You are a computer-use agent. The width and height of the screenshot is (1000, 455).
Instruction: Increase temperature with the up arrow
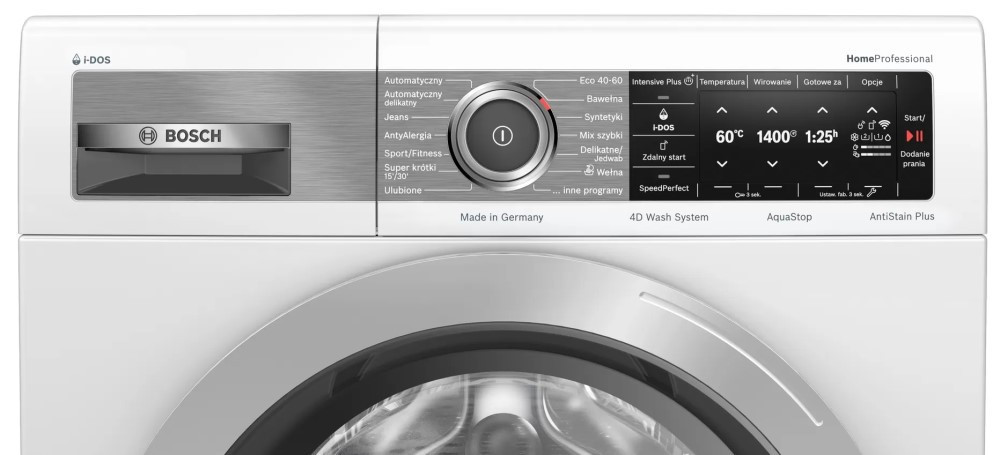[x=722, y=109]
